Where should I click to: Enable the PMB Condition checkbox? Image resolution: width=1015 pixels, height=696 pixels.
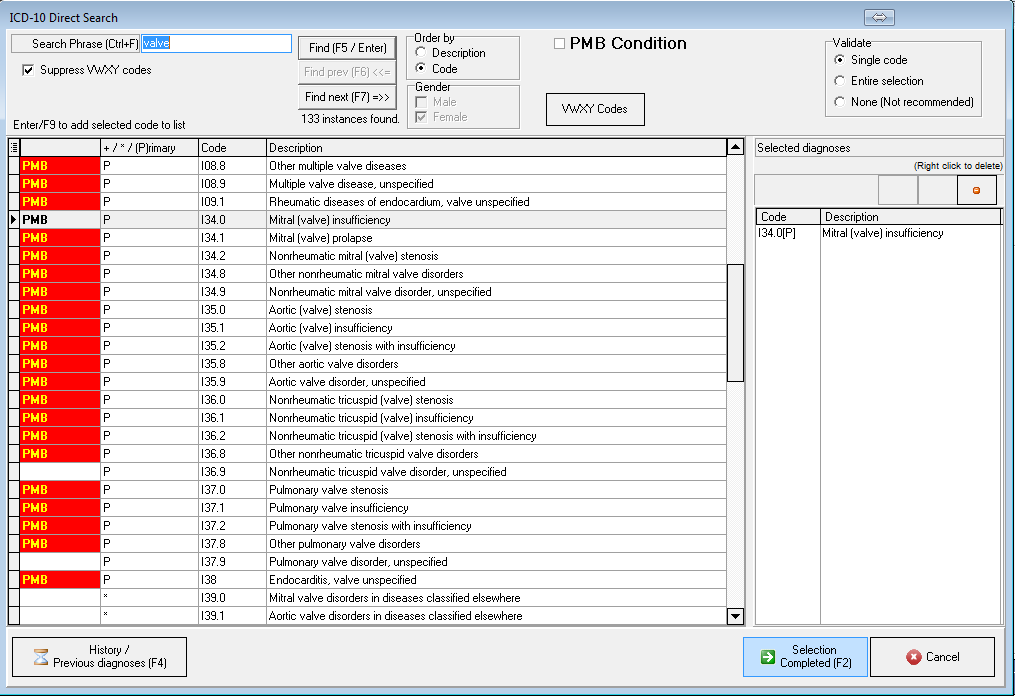(x=560, y=43)
